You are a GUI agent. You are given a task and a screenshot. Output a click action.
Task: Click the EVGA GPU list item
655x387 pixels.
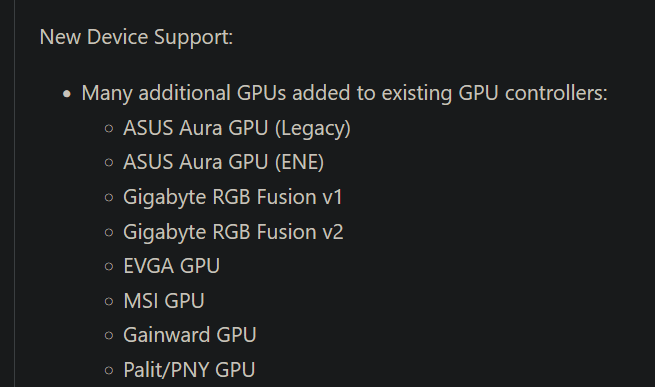coord(171,266)
